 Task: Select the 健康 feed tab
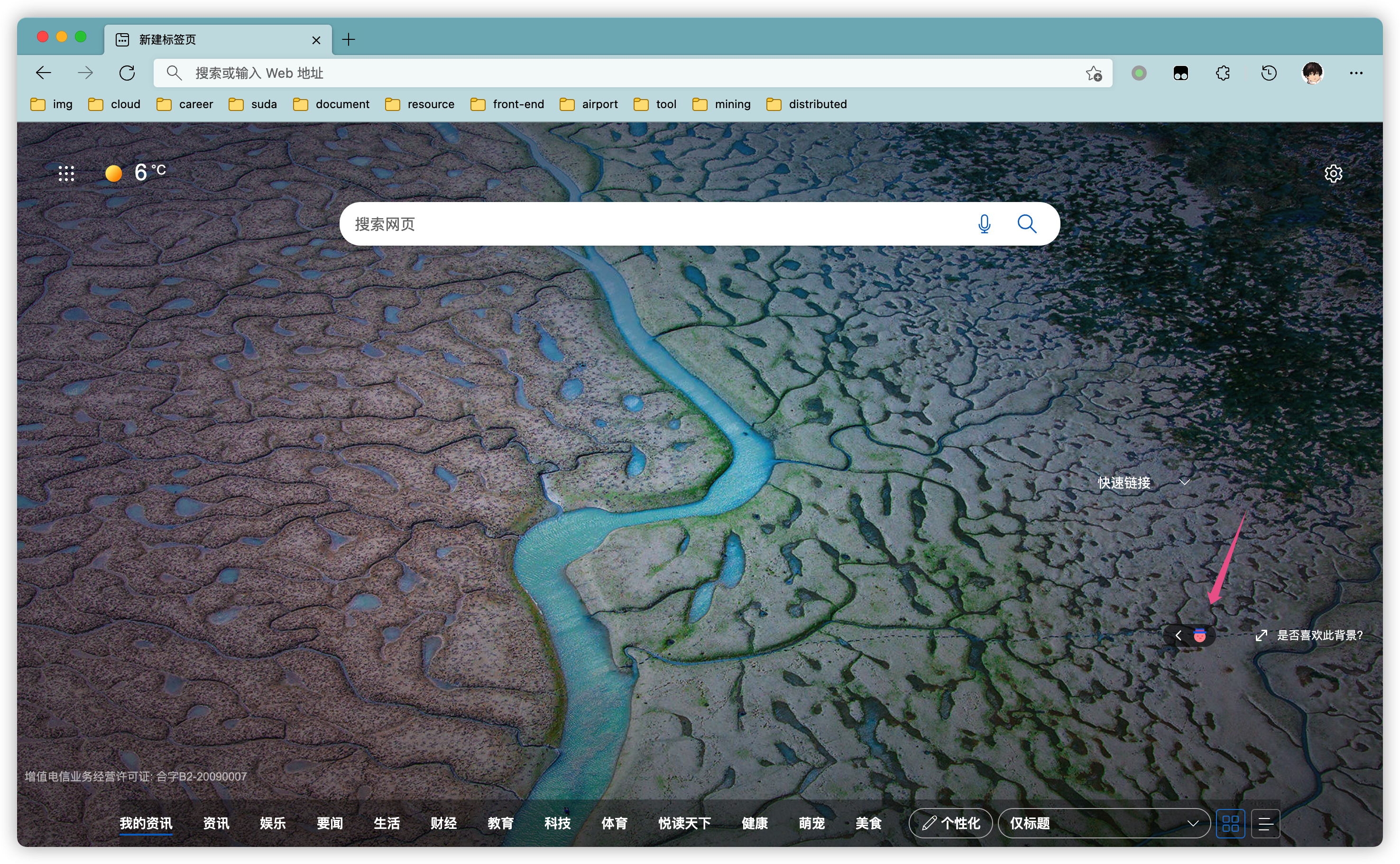click(754, 823)
